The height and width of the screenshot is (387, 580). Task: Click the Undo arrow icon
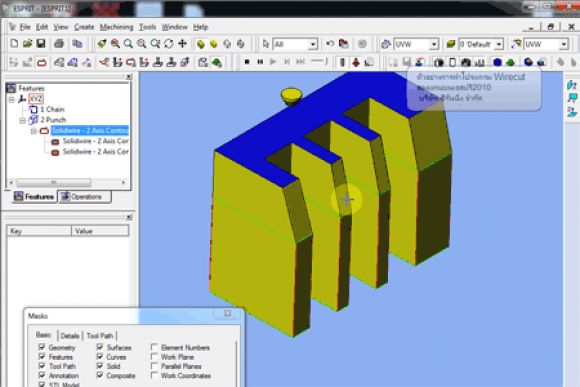(x=330, y=44)
